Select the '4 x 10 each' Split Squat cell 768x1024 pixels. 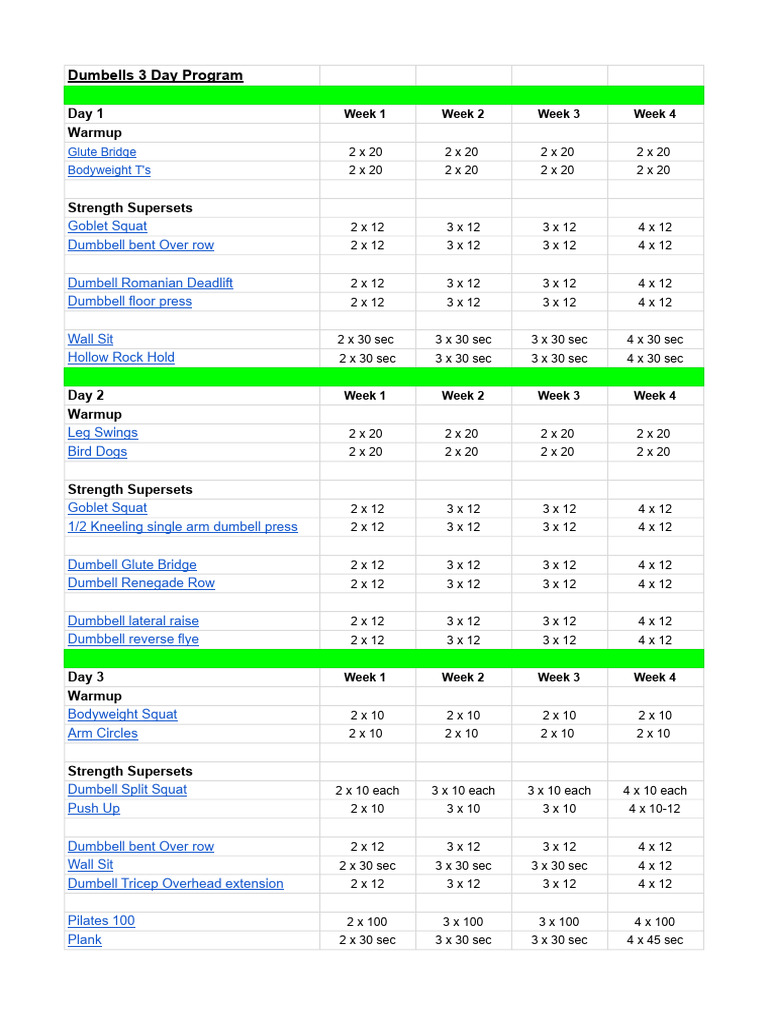(x=654, y=790)
